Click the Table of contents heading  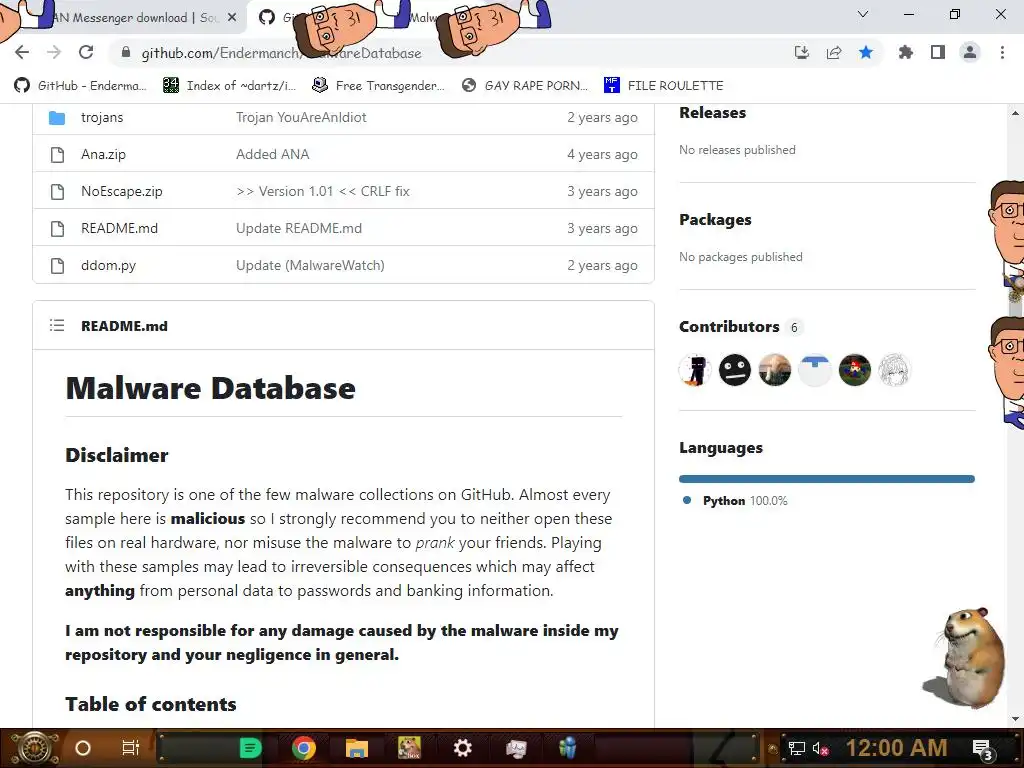coord(151,704)
